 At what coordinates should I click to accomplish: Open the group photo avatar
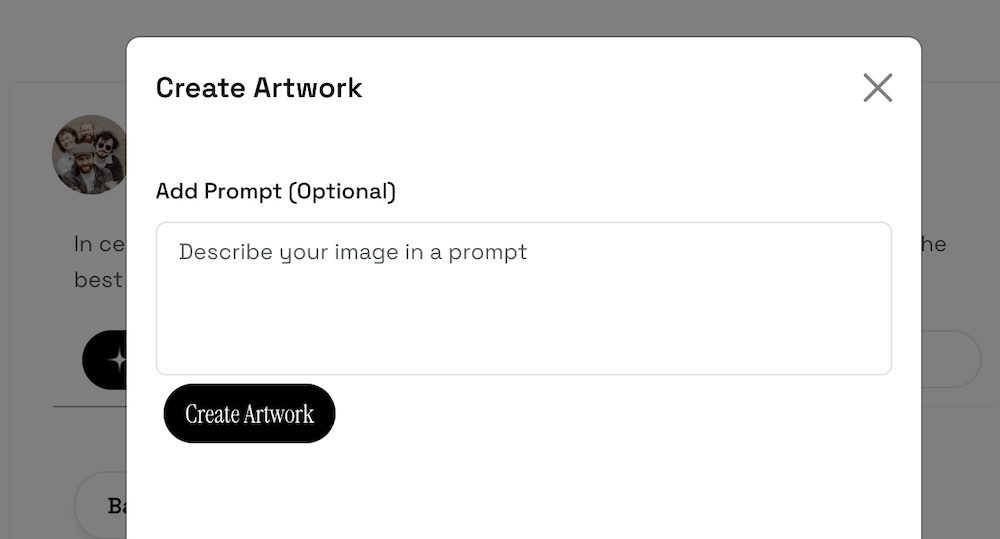90,154
